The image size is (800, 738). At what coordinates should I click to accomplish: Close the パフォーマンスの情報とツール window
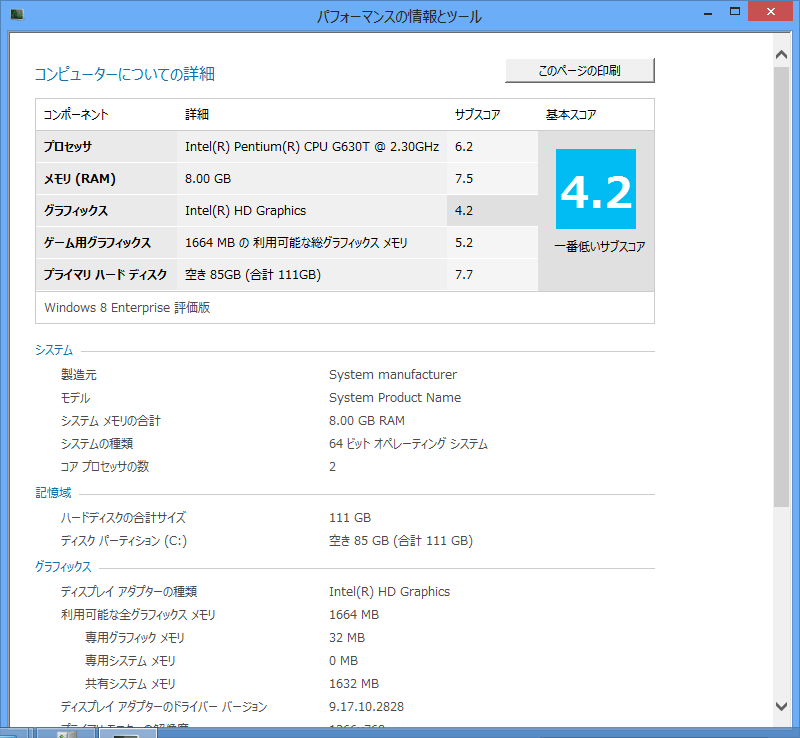point(771,11)
